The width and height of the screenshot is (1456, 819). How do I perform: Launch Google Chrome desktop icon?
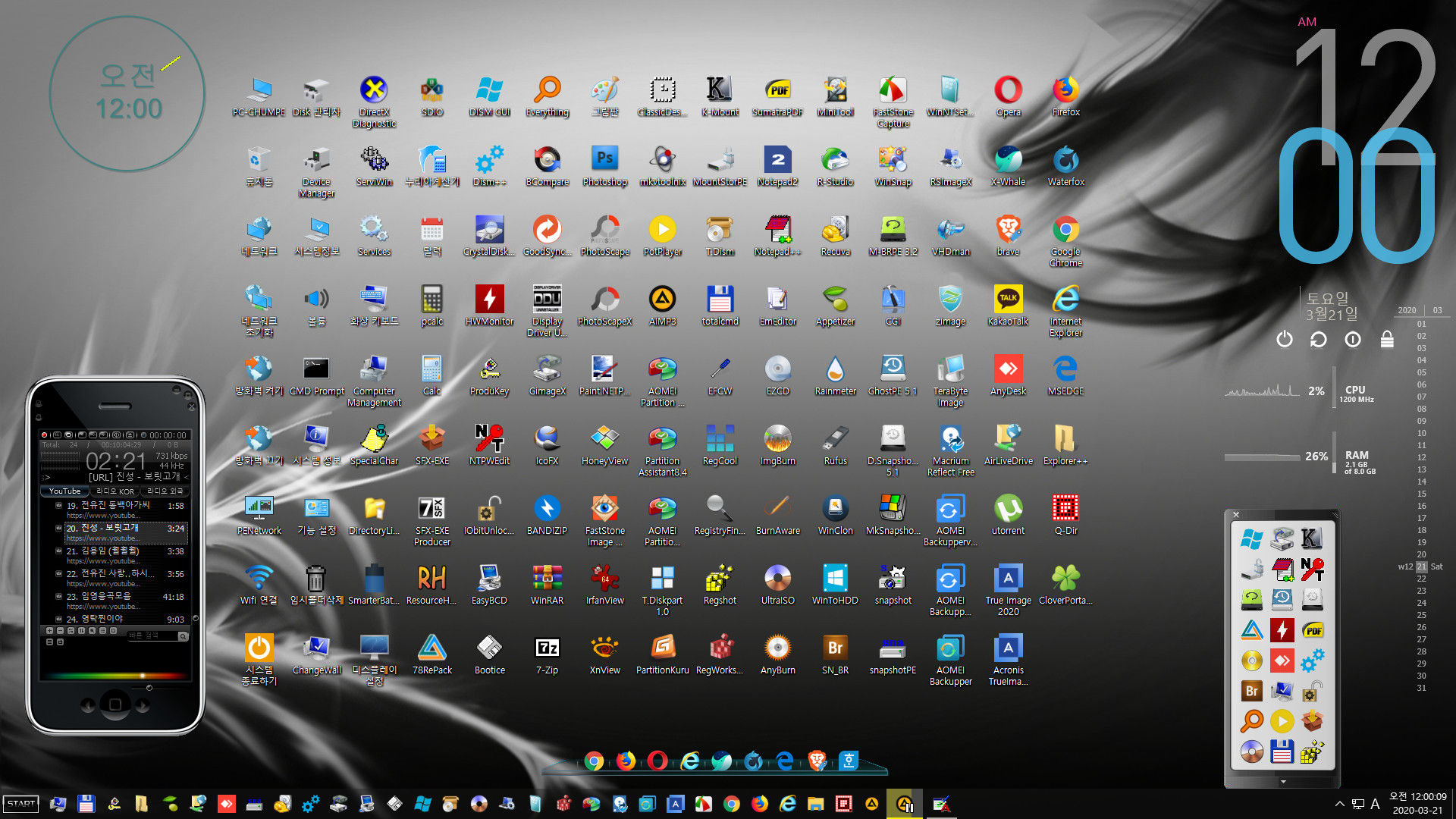1065,240
